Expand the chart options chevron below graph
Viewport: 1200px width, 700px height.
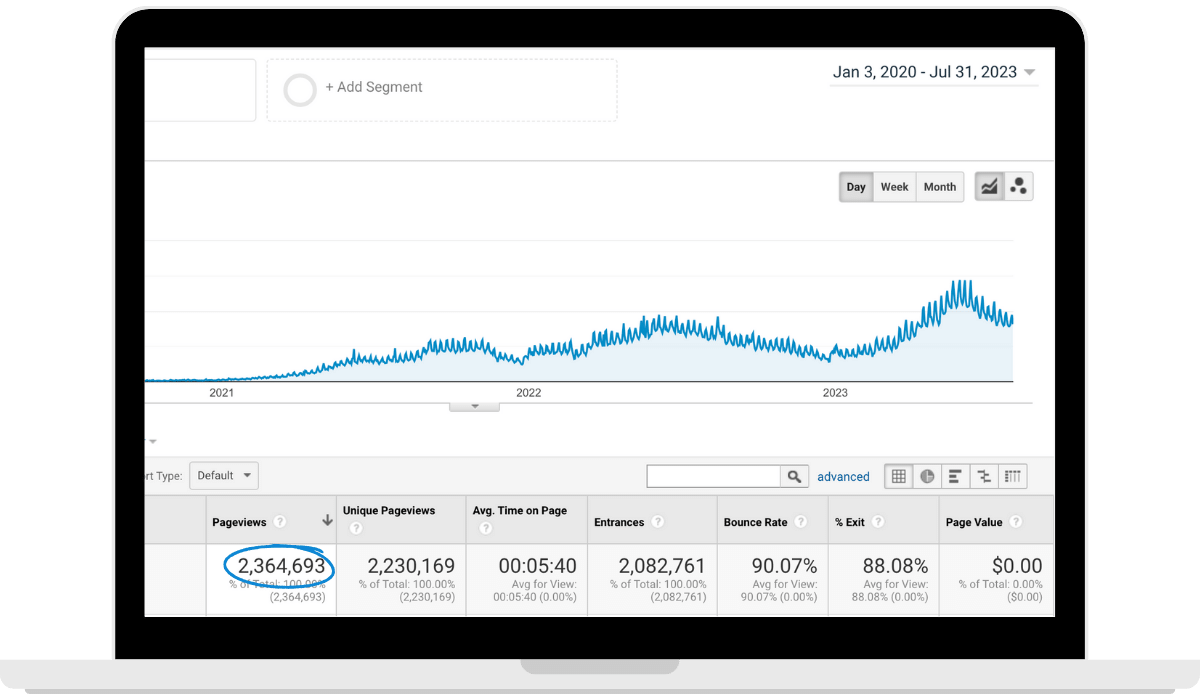pos(473,404)
